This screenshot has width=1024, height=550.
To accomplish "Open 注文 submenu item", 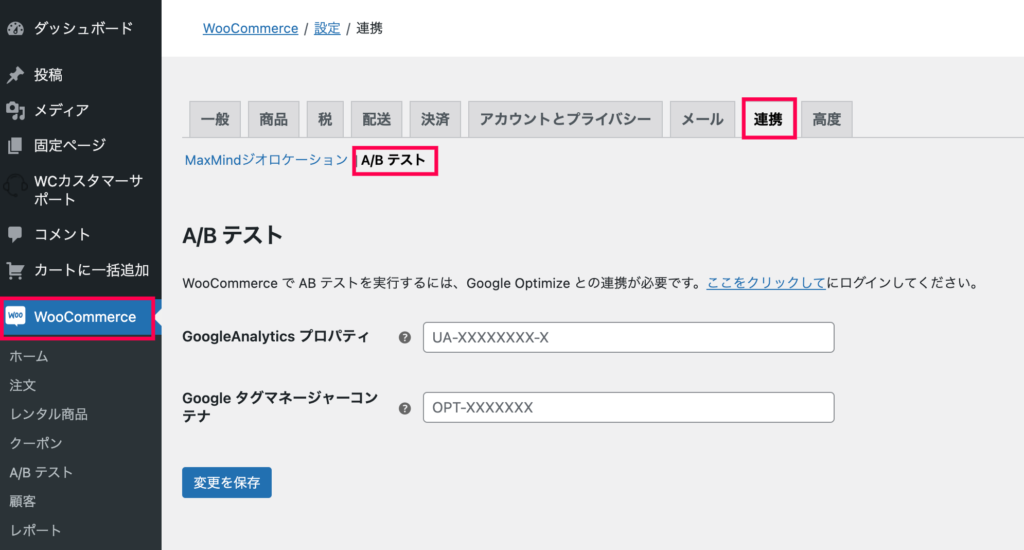I will click(x=23, y=385).
